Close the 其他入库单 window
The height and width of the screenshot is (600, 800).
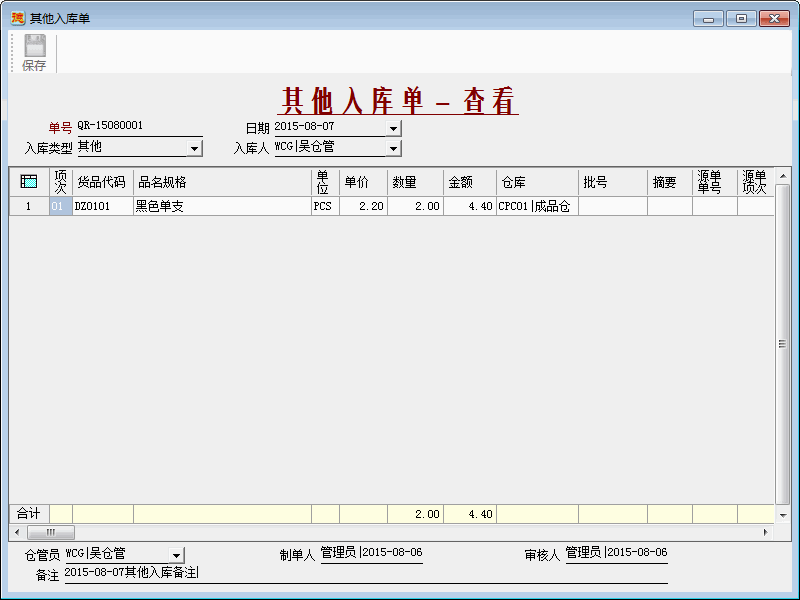(774, 19)
